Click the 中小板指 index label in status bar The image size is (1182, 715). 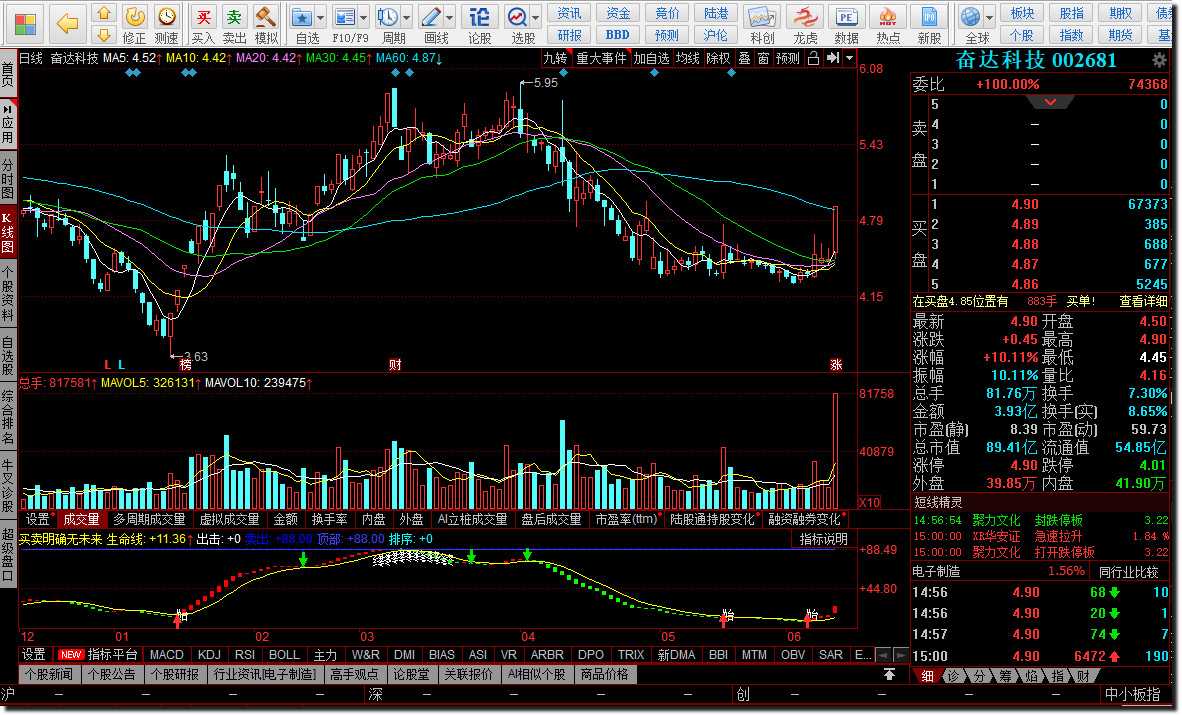click(1132, 694)
